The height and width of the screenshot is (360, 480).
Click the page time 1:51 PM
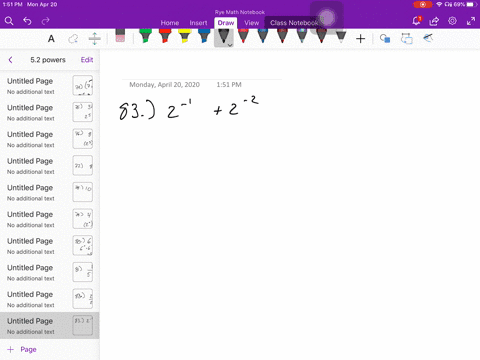(229, 85)
